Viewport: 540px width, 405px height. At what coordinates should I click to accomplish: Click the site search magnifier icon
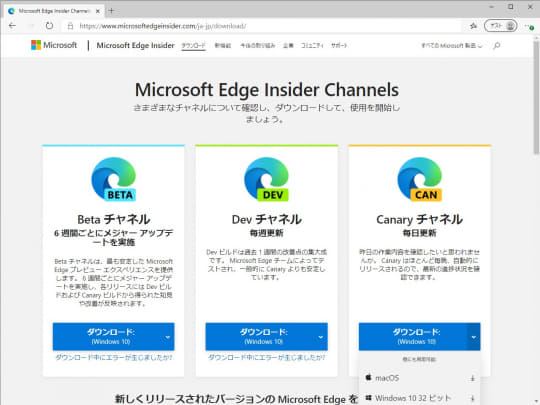coord(497,45)
